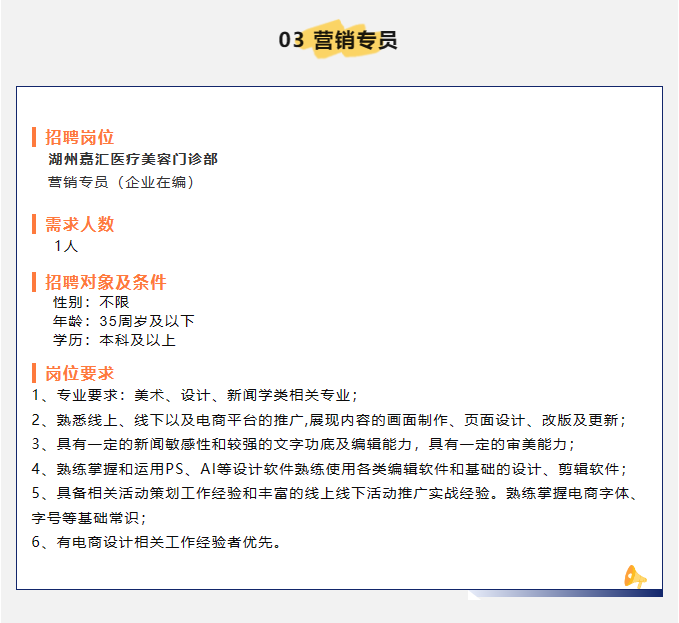Click requirement 1 about 专业要求

tap(194, 395)
